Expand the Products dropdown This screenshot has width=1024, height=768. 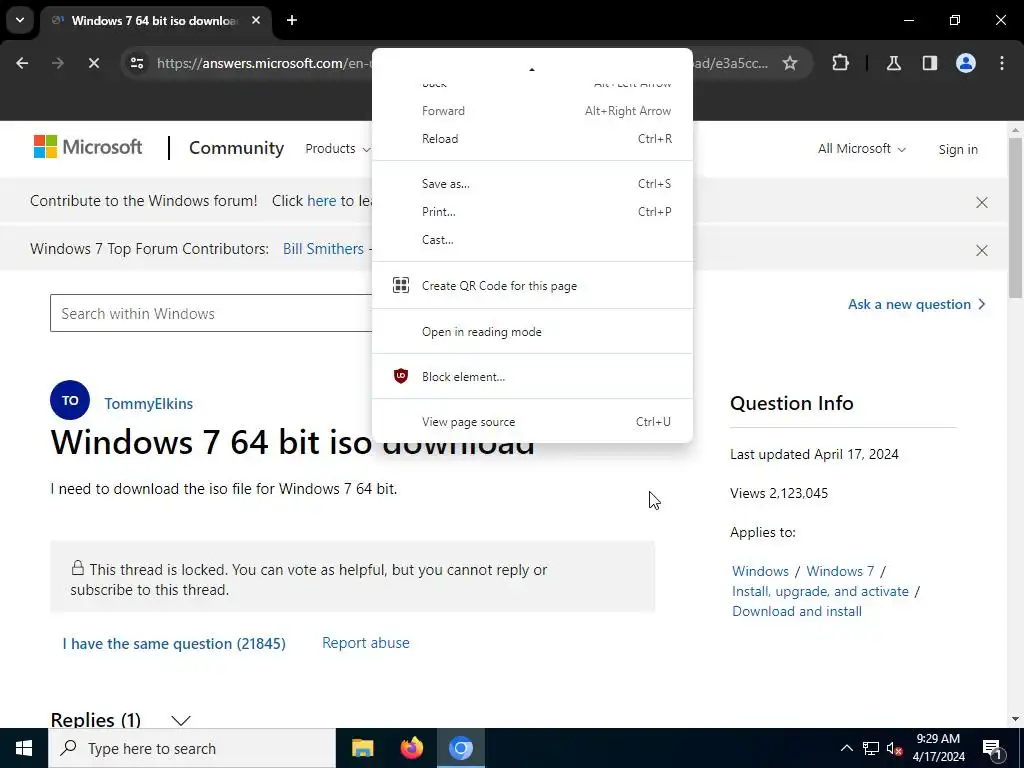click(337, 149)
